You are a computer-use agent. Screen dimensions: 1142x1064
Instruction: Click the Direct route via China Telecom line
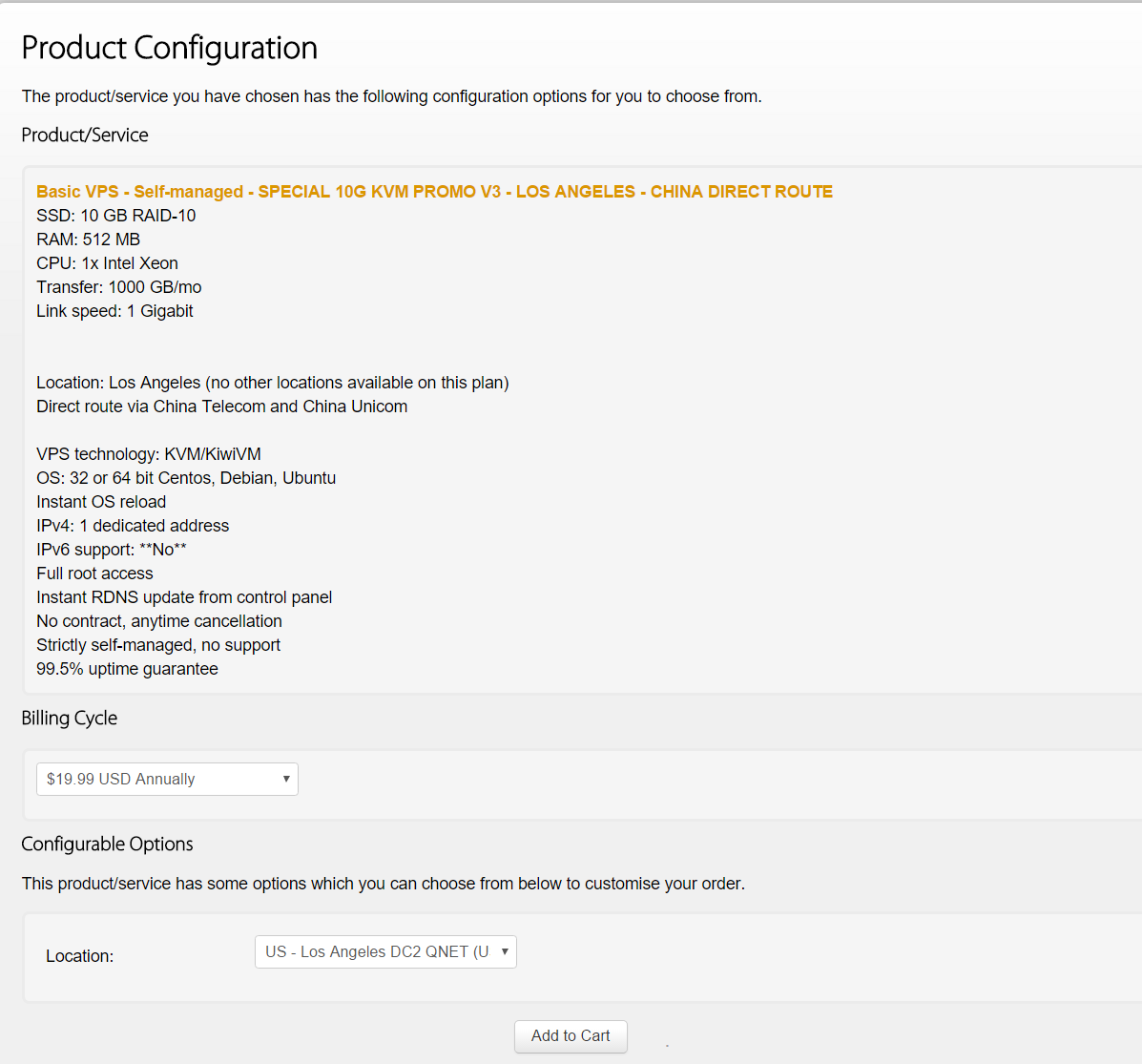(x=221, y=407)
